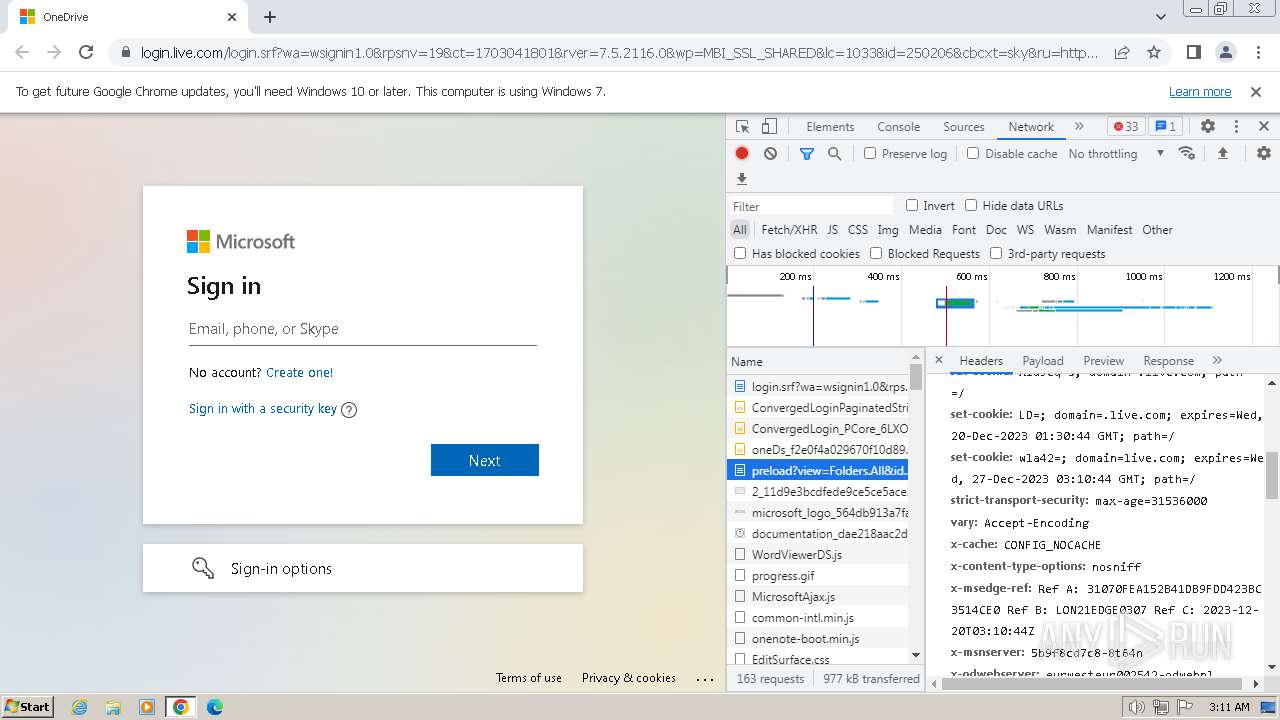Viewport: 1280px width, 720px height.
Task: Open Terms of use link
Action: (529, 678)
